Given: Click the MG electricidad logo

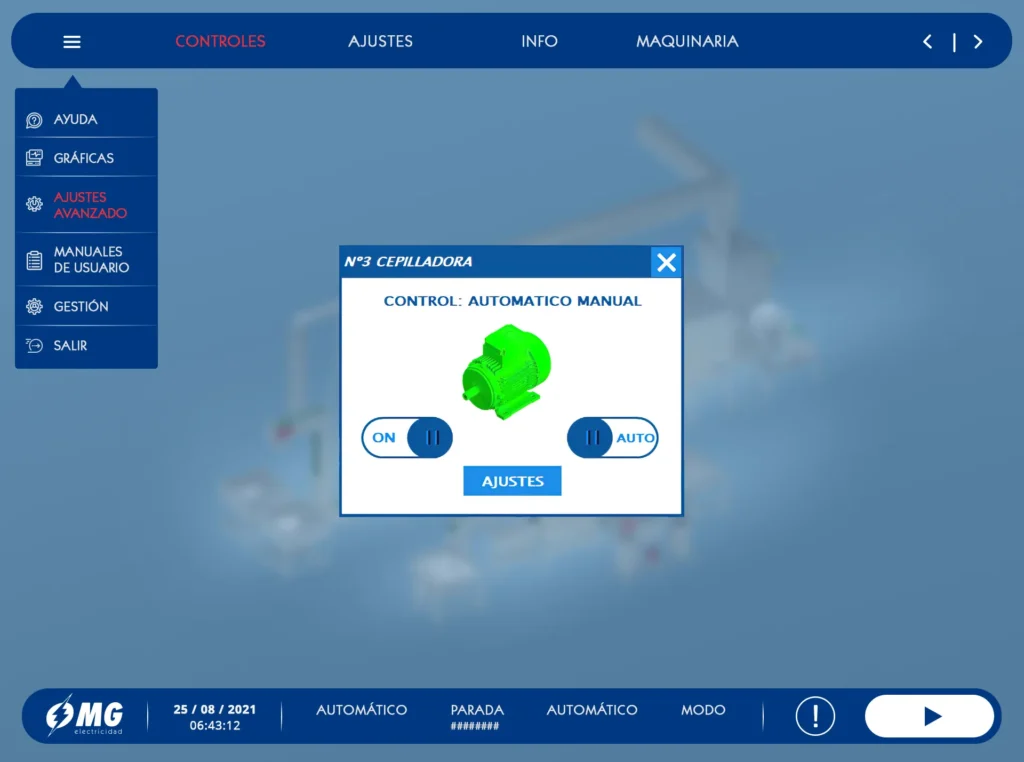Looking at the screenshot, I should tap(85, 716).
